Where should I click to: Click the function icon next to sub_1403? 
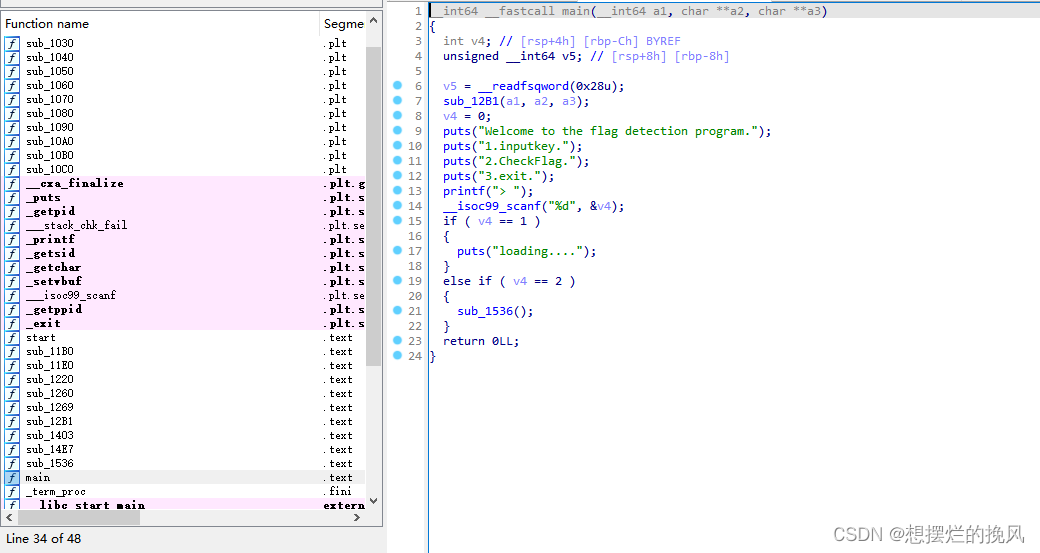point(12,435)
